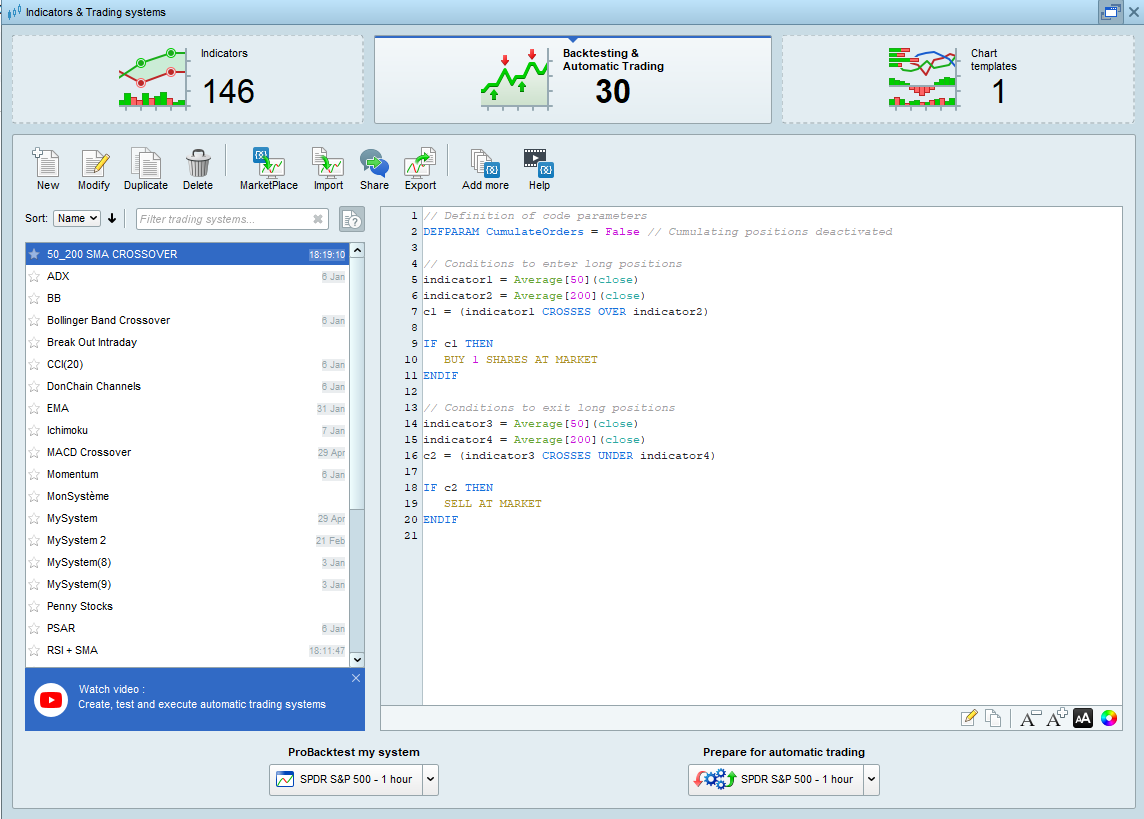
Task: Share the trading system
Action: click(374, 169)
